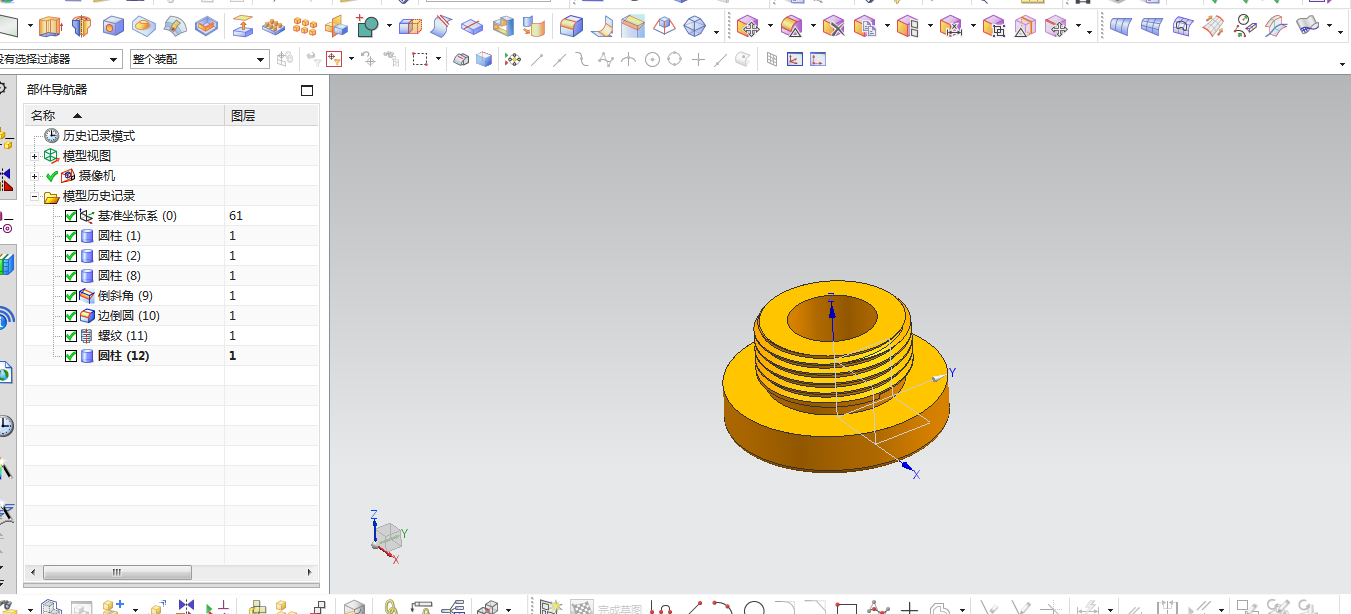Screen dimensions: 1351x614
Task: Select the Circle sketch tool in bottom toolbar
Action: point(754,607)
